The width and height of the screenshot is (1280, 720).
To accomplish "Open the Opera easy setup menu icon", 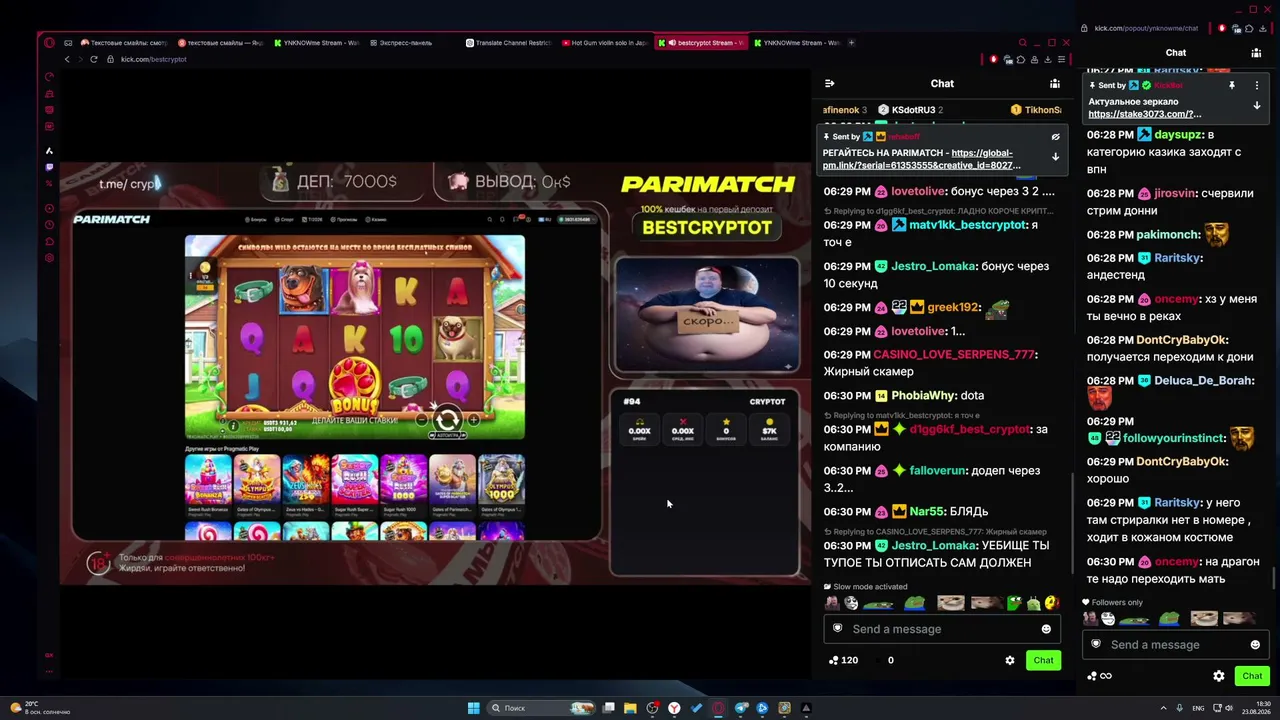I will point(1061,59).
